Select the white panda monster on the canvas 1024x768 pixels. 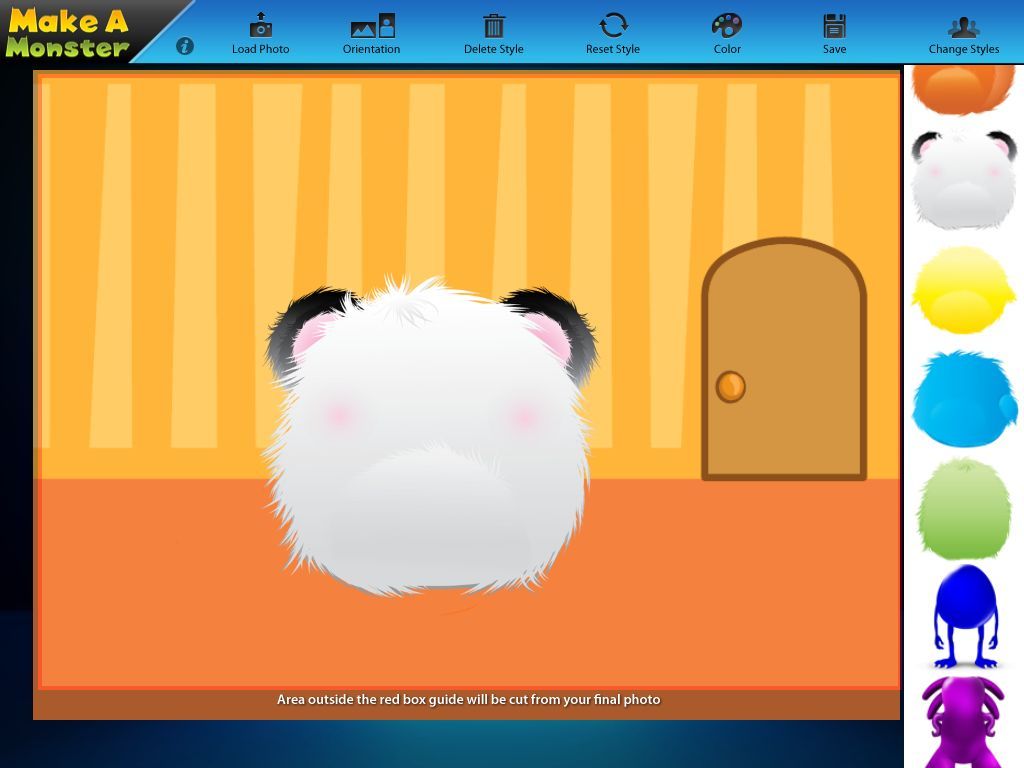[431, 436]
